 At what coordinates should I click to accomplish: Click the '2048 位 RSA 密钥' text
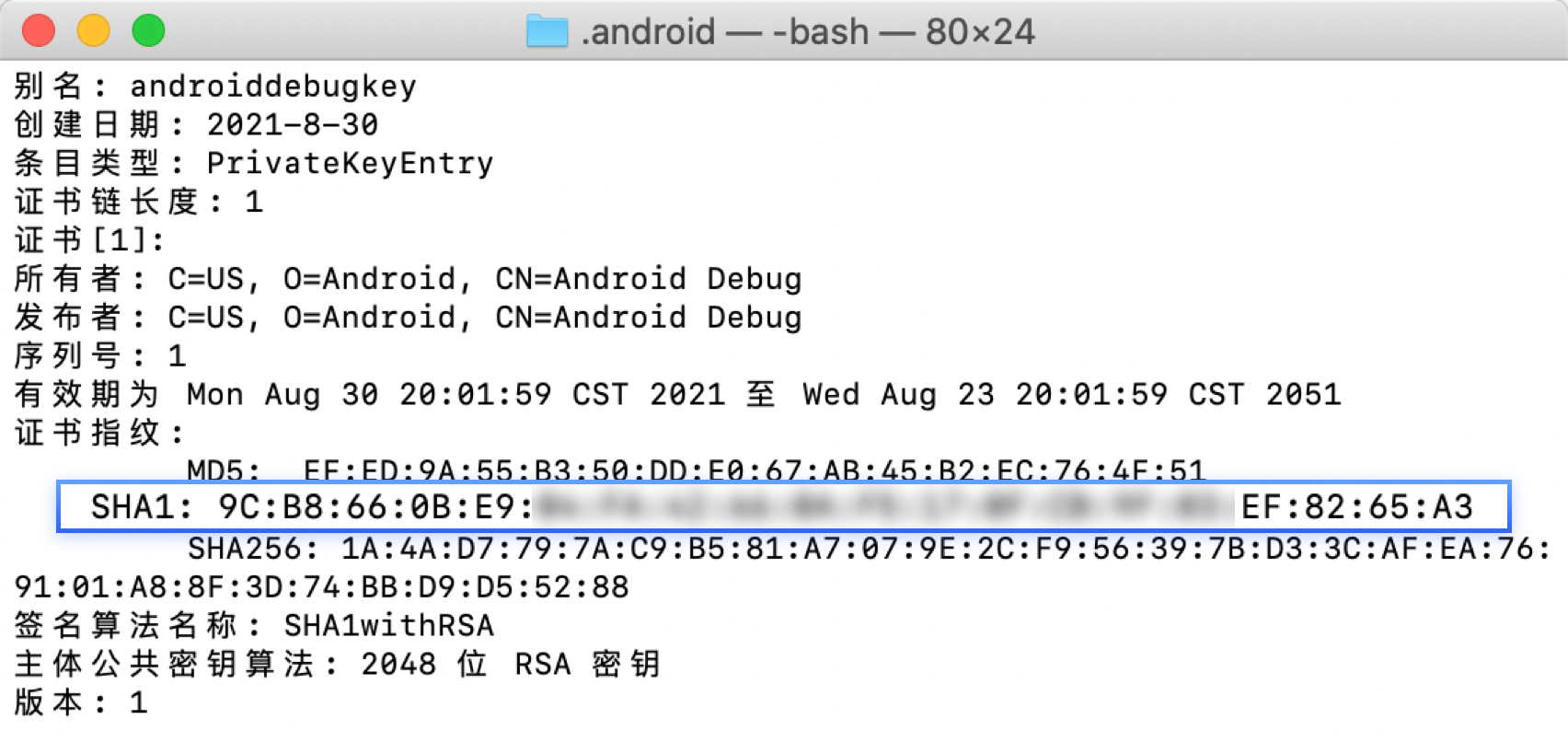tap(510, 665)
